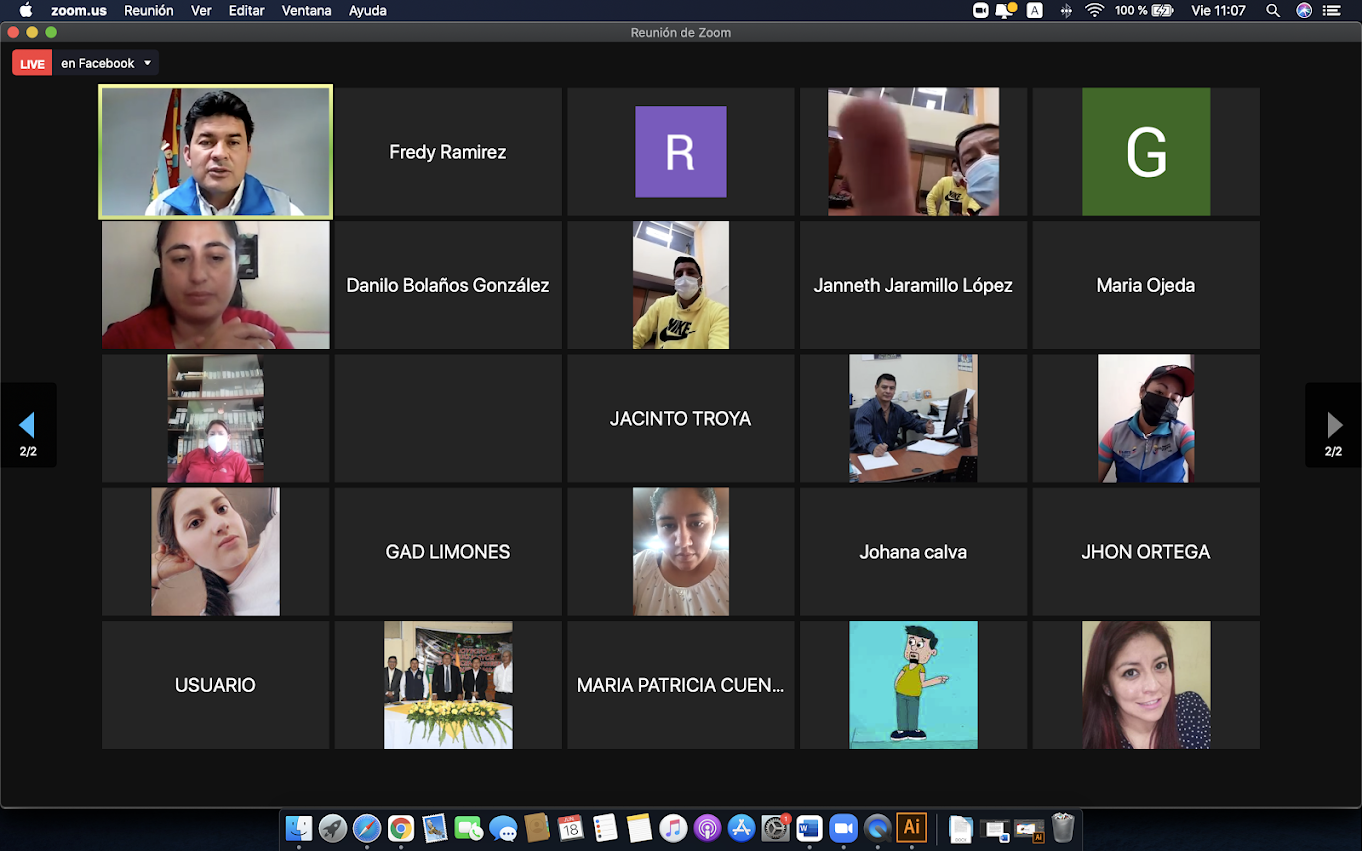This screenshot has width=1362, height=851.
Task: Open the Ventana menu
Action: pos(306,10)
